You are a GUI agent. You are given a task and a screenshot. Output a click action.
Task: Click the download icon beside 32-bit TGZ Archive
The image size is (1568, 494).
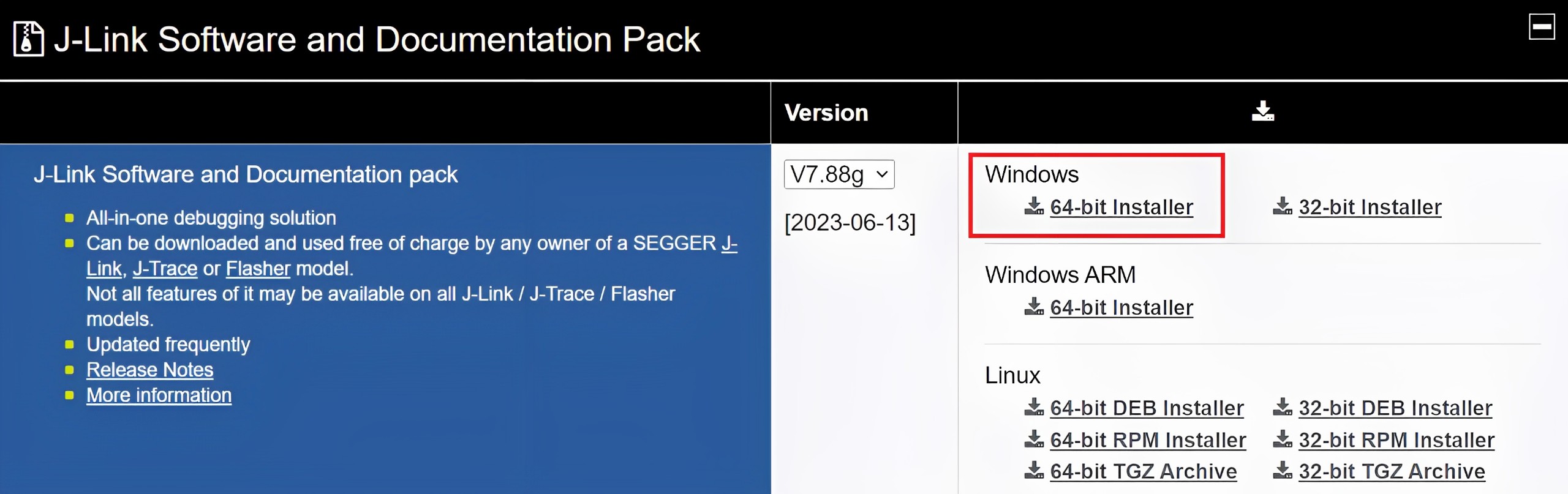(x=1283, y=471)
